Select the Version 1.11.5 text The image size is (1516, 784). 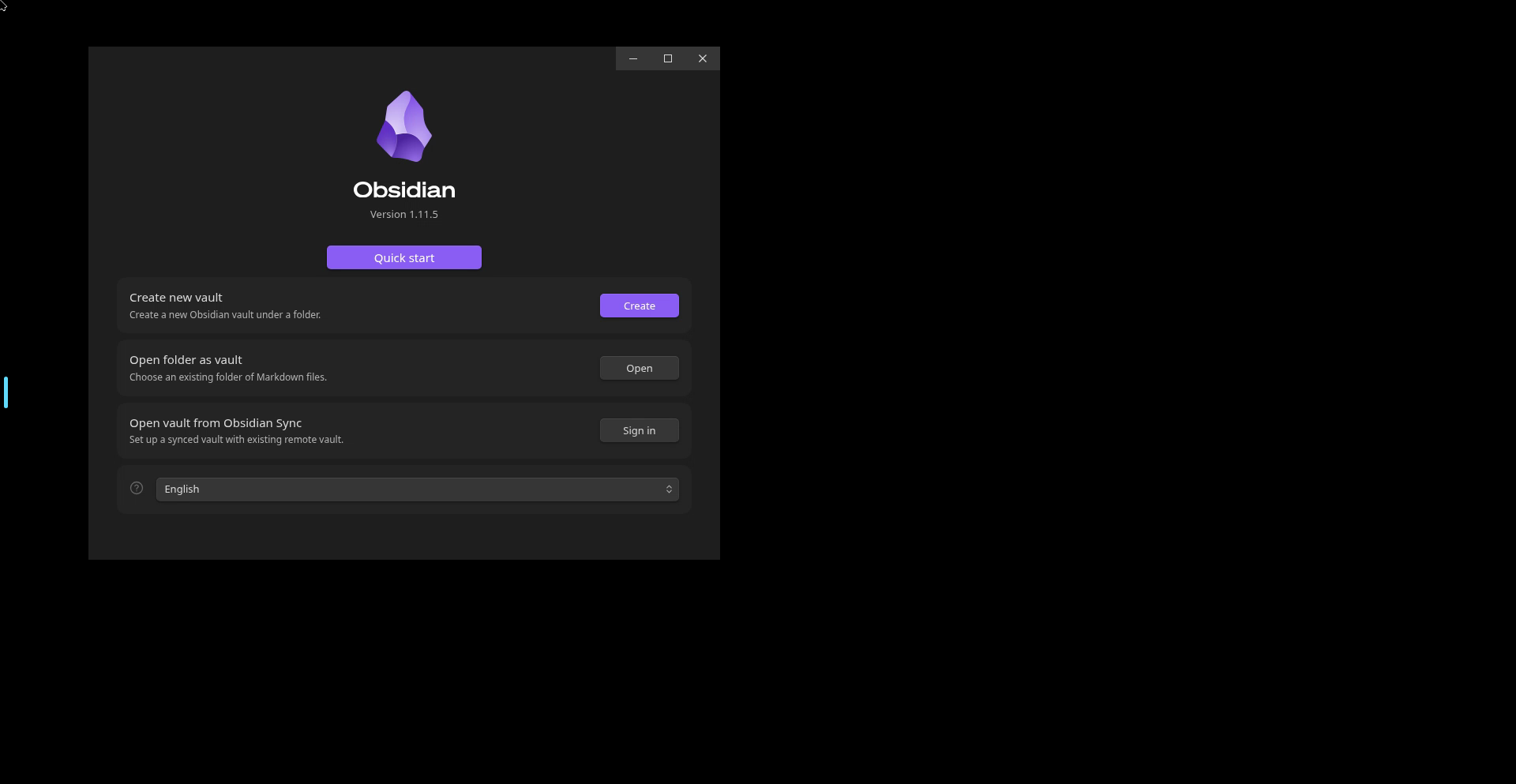point(404,214)
